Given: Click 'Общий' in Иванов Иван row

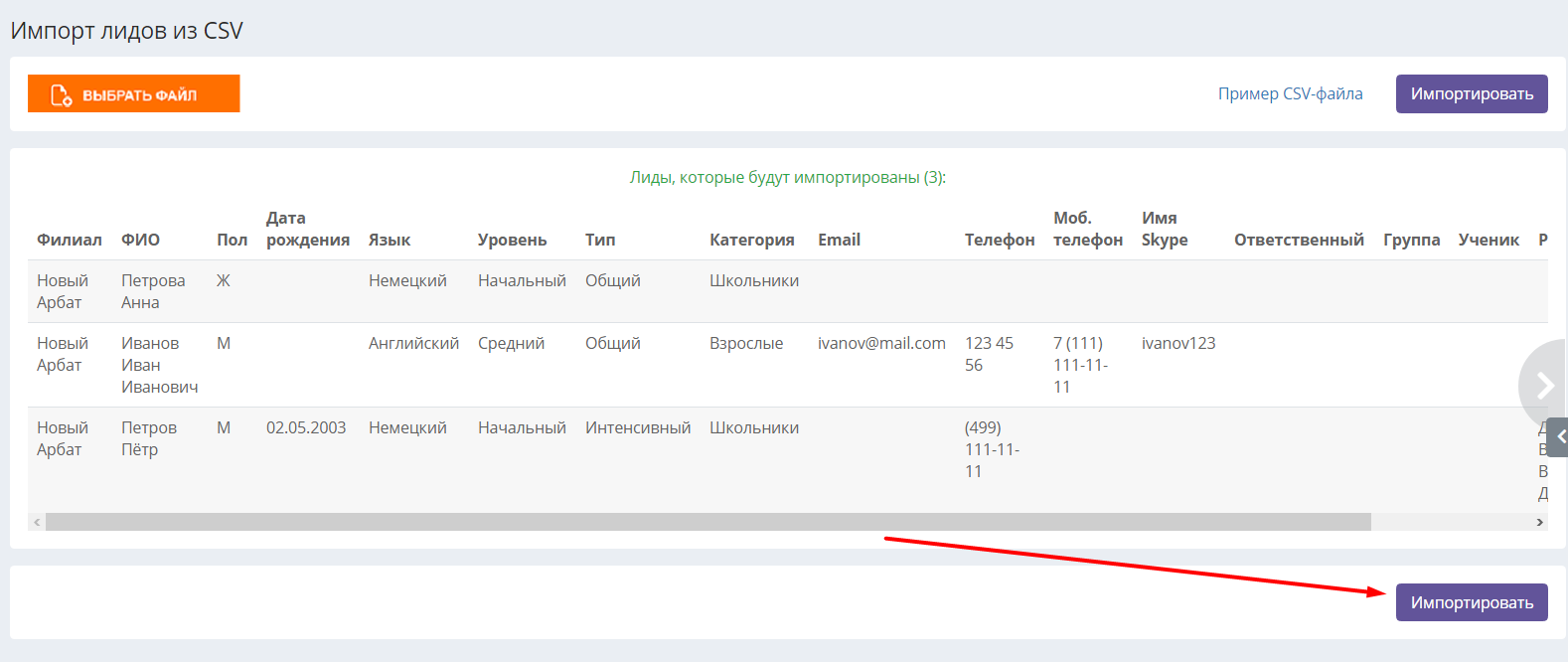Looking at the screenshot, I should click(613, 343).
